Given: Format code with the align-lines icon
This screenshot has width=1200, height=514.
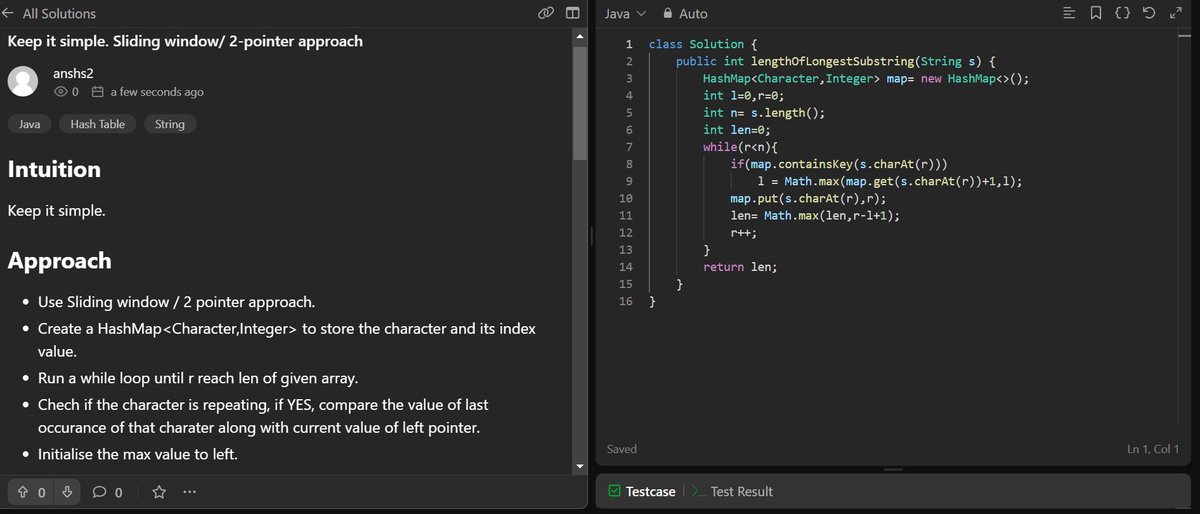Looking at the screenshot, I should (x=1070, y=13).
